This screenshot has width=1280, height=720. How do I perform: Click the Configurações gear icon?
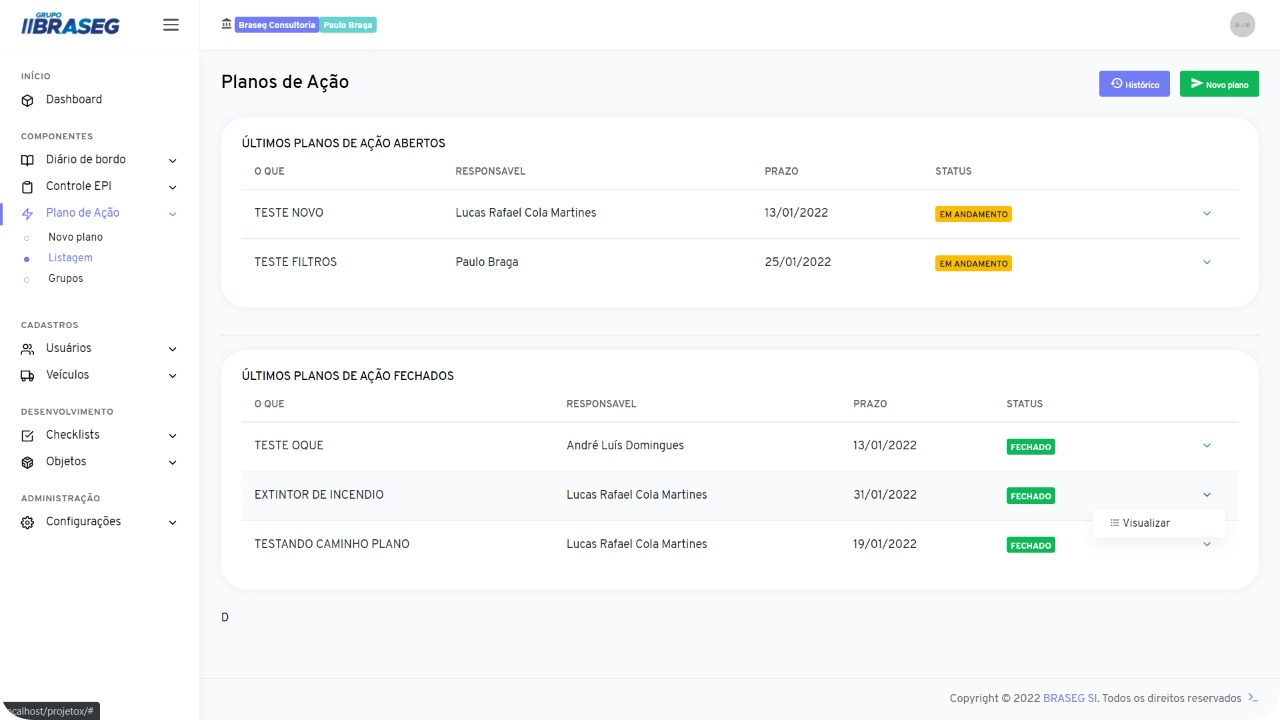pos(27,522)
